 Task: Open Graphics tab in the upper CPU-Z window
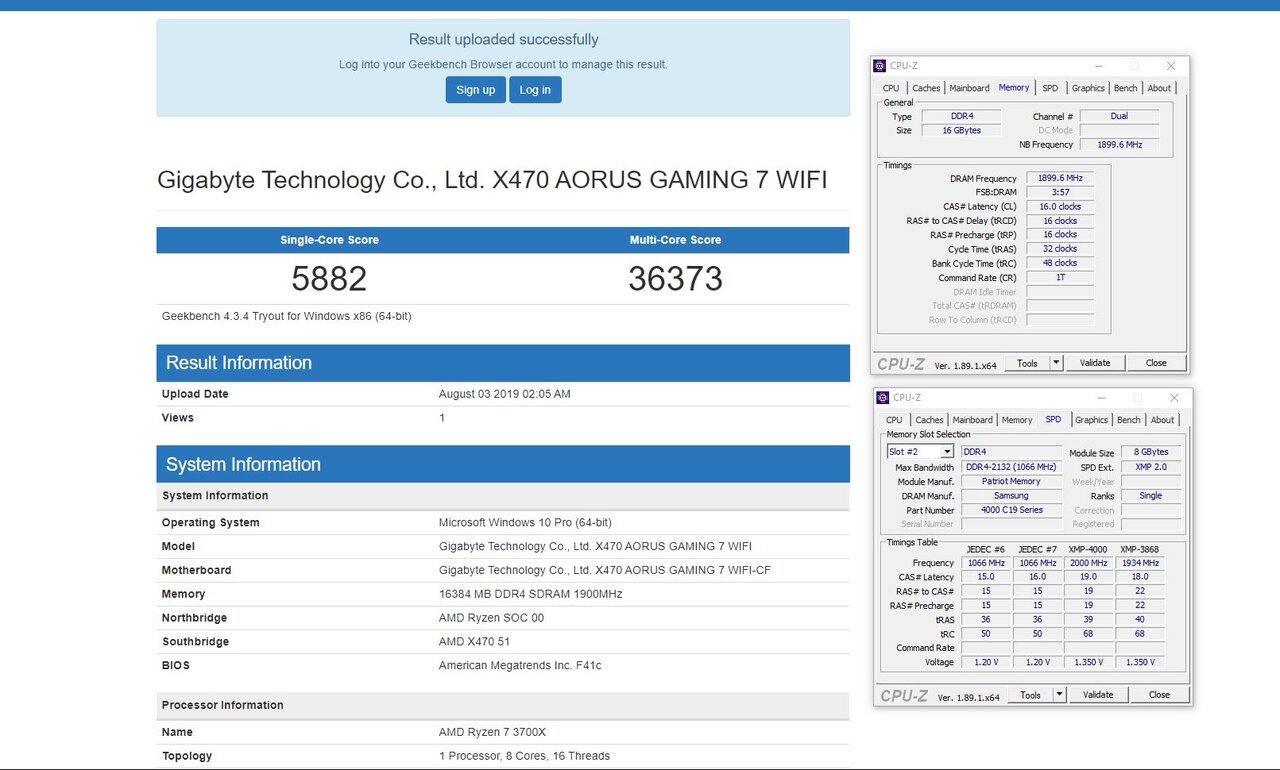tap(1088, 88)
